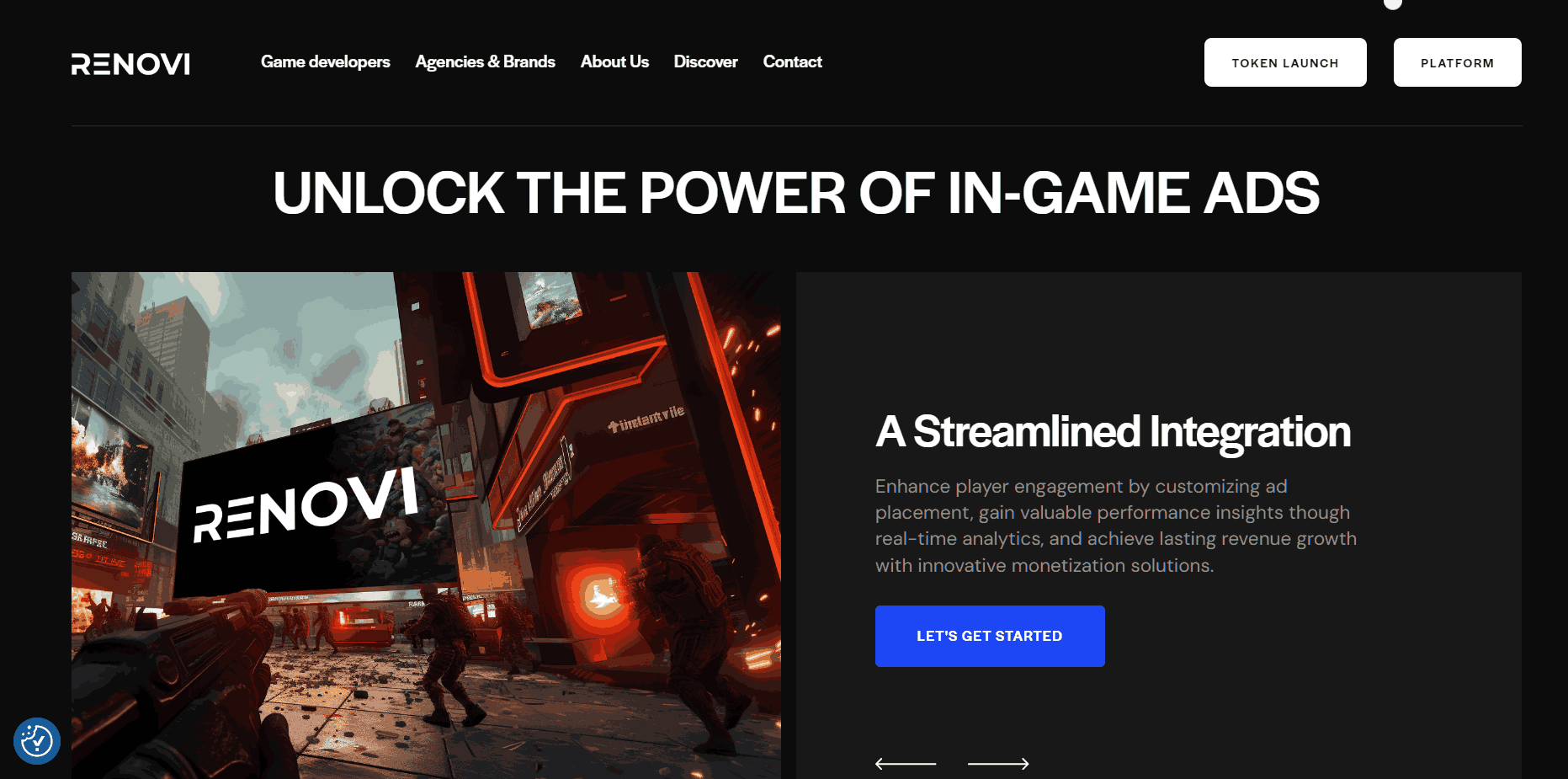Image resolution: width=1568 pixels, height=779 pixels.
Task: Click the cyberpunk game scene image
Action: pyautogui.click(x=426, y=526)
